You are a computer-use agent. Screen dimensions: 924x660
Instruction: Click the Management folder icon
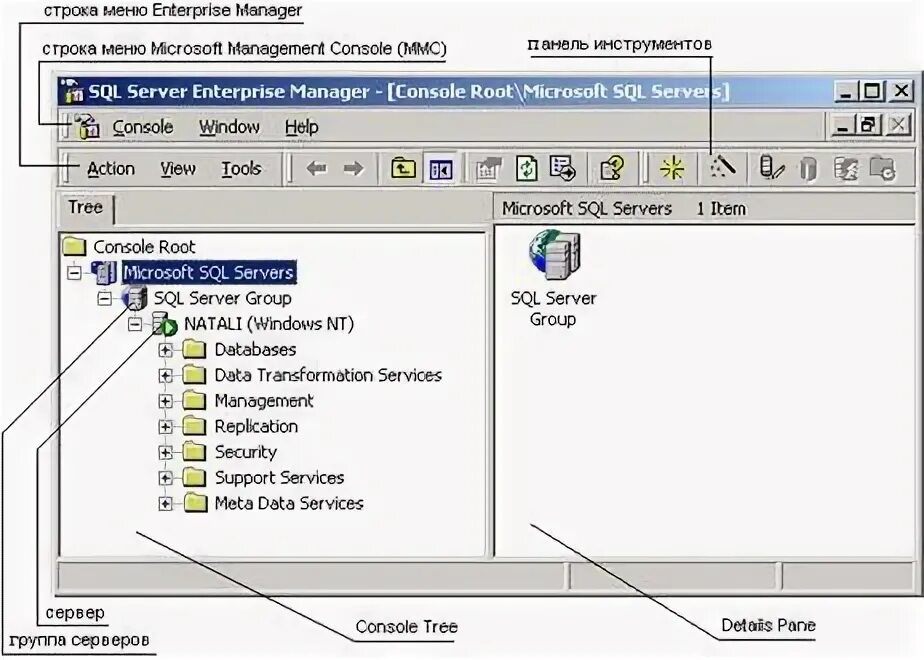pyautogui.click(x=194, y=401)
